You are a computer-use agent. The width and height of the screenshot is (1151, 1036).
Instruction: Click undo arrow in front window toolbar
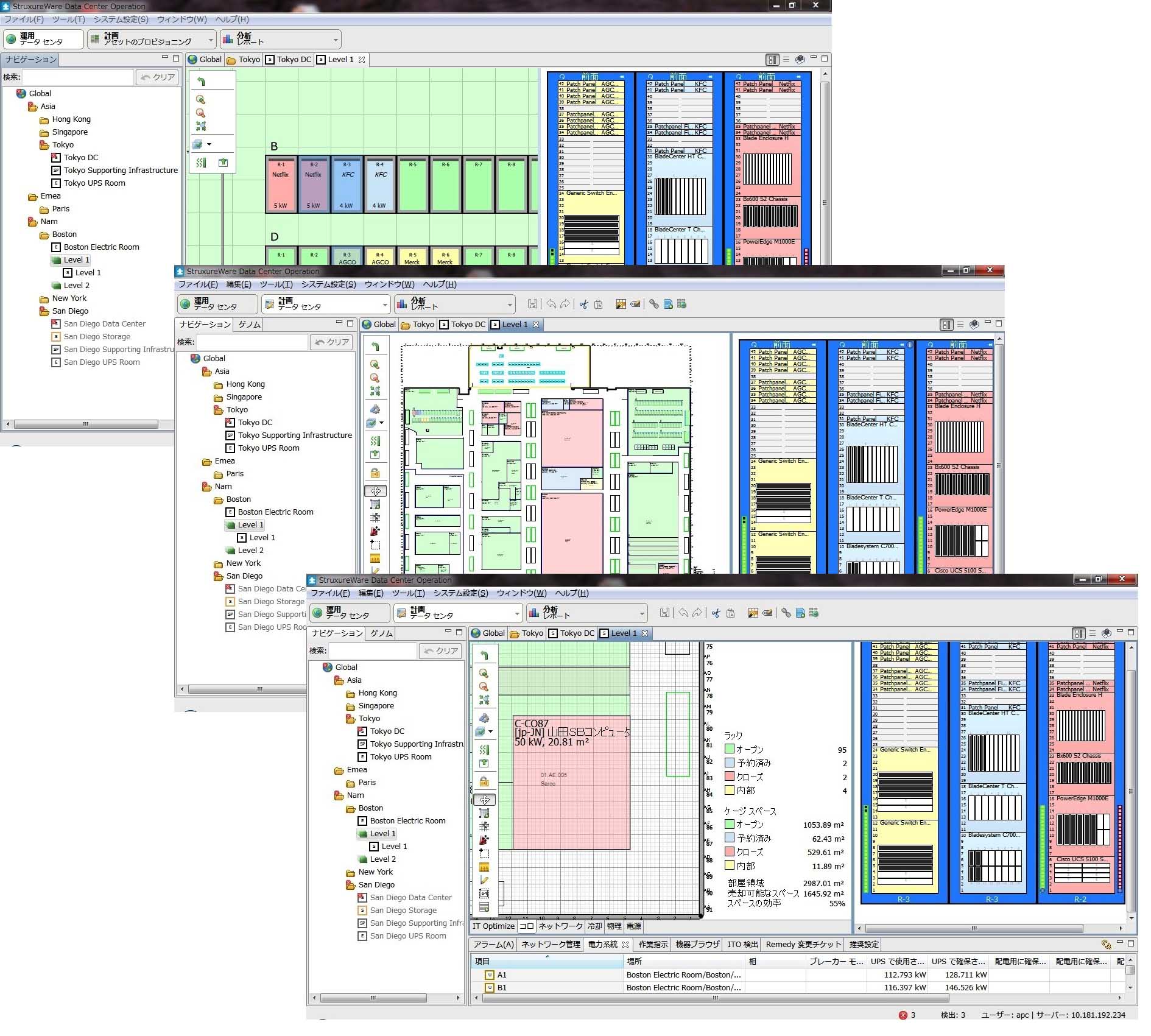point(683,613)
